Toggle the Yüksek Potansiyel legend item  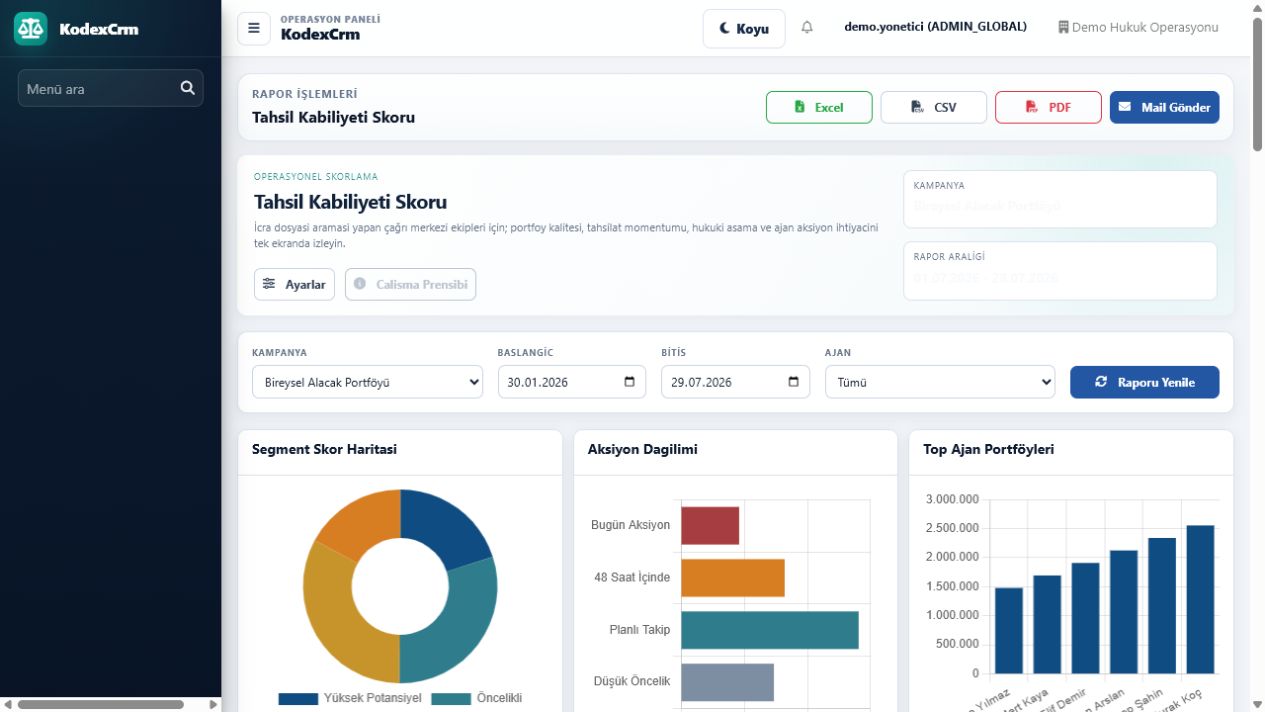350,698
